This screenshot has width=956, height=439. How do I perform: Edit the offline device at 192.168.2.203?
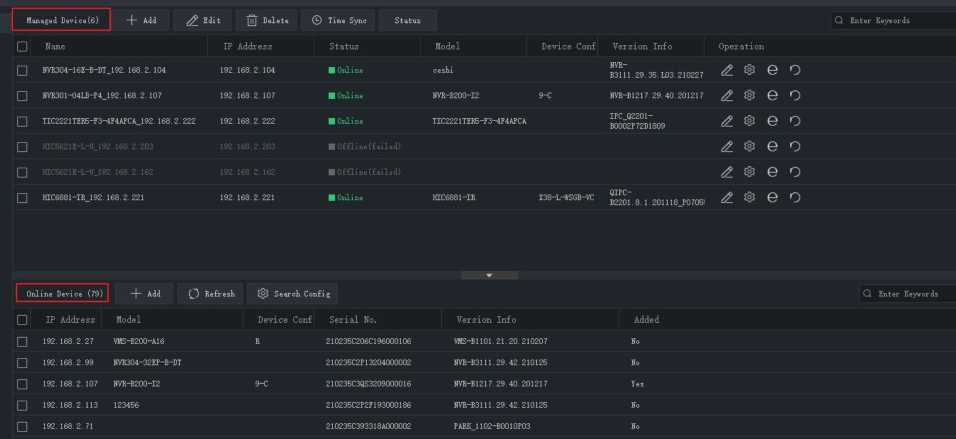727,147
